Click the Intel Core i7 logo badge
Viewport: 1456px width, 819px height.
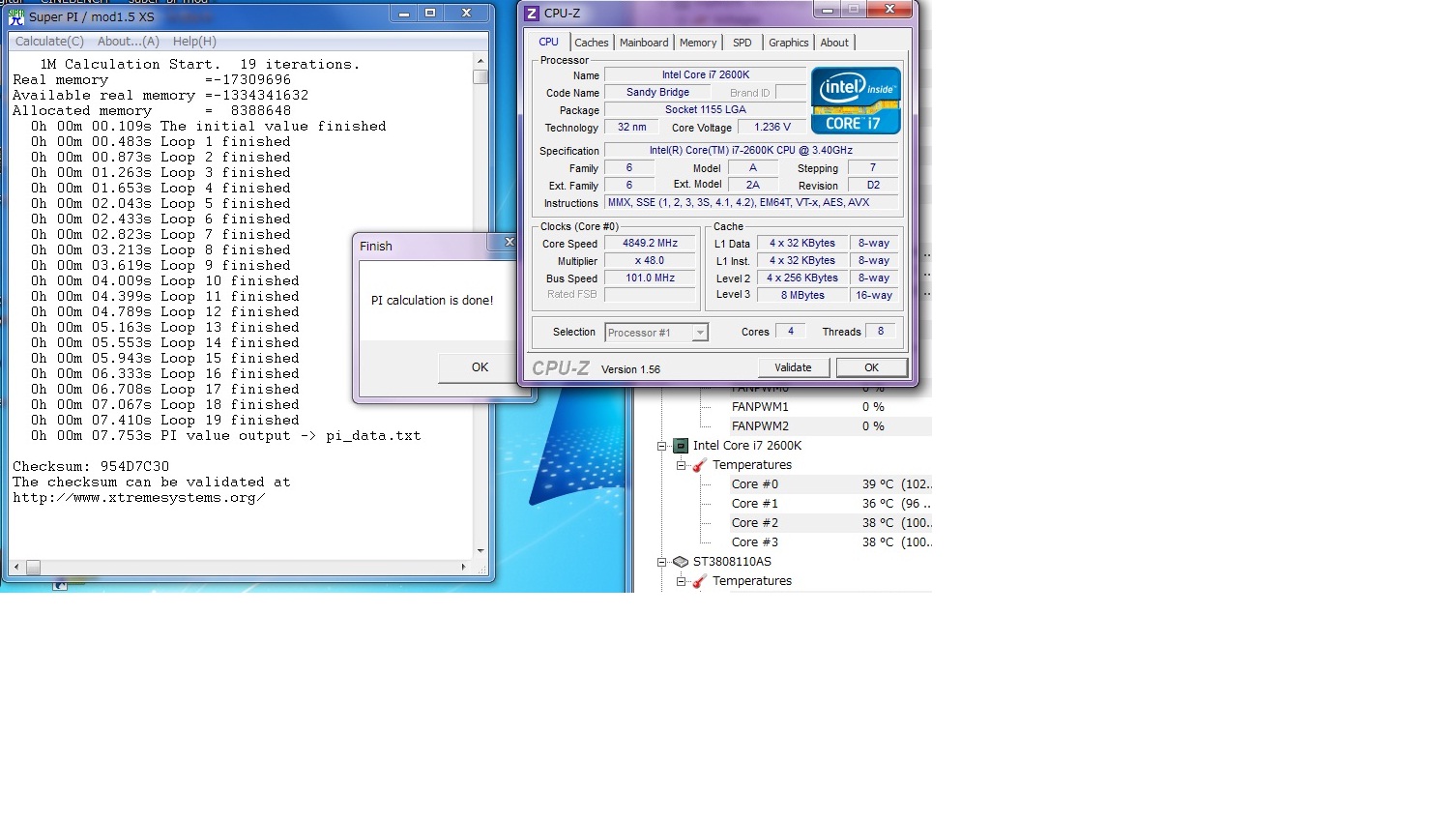pos(856,100)
